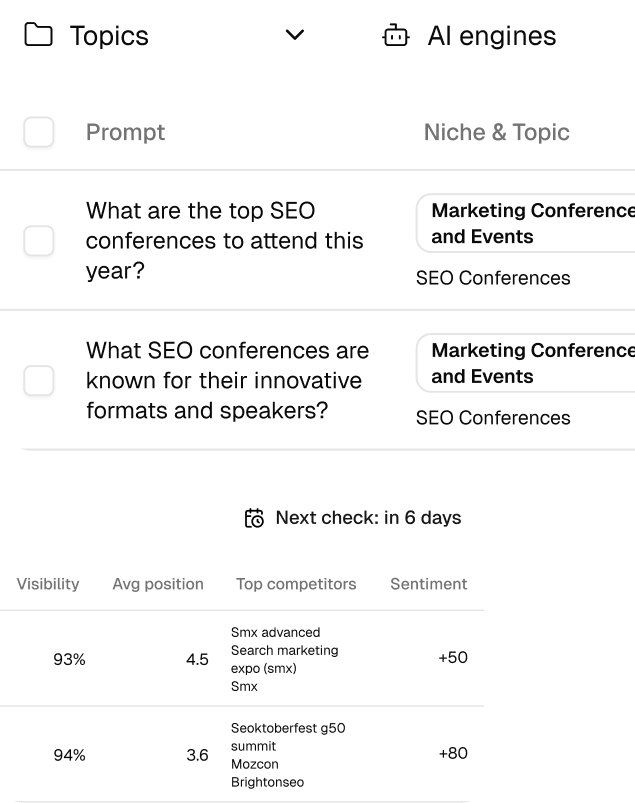Click the calendar clock icon for next check
The image size is (635, 803).
[x=255, y=518]
